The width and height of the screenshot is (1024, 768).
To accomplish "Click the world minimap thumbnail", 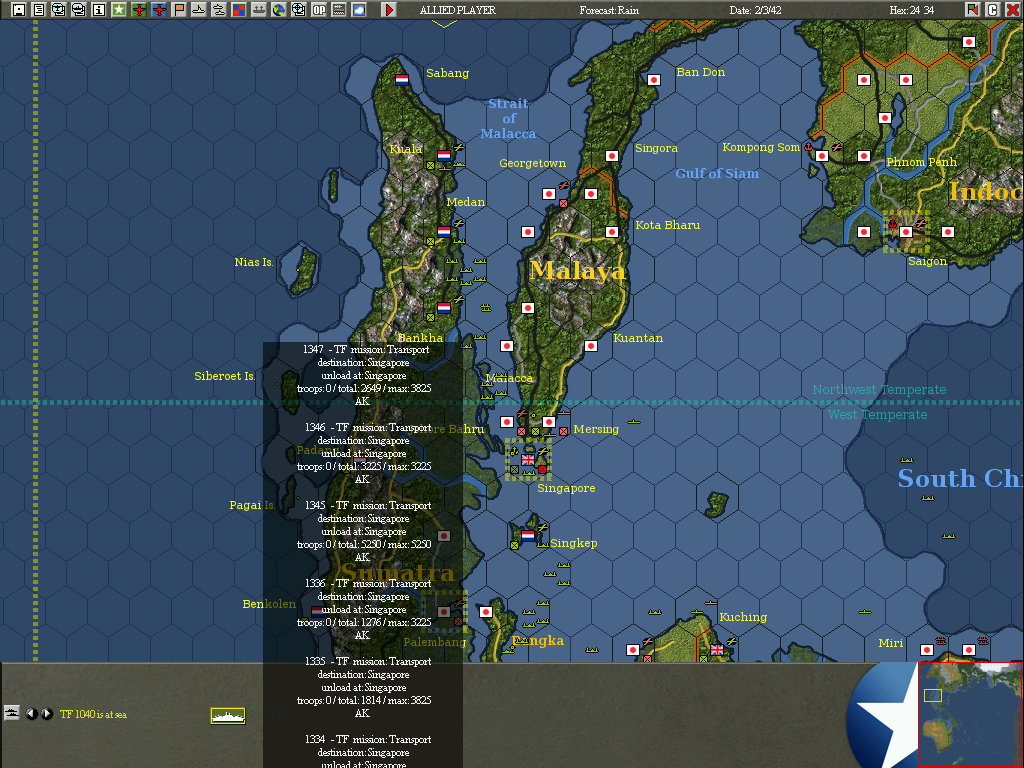I will [x=970, y=714].
